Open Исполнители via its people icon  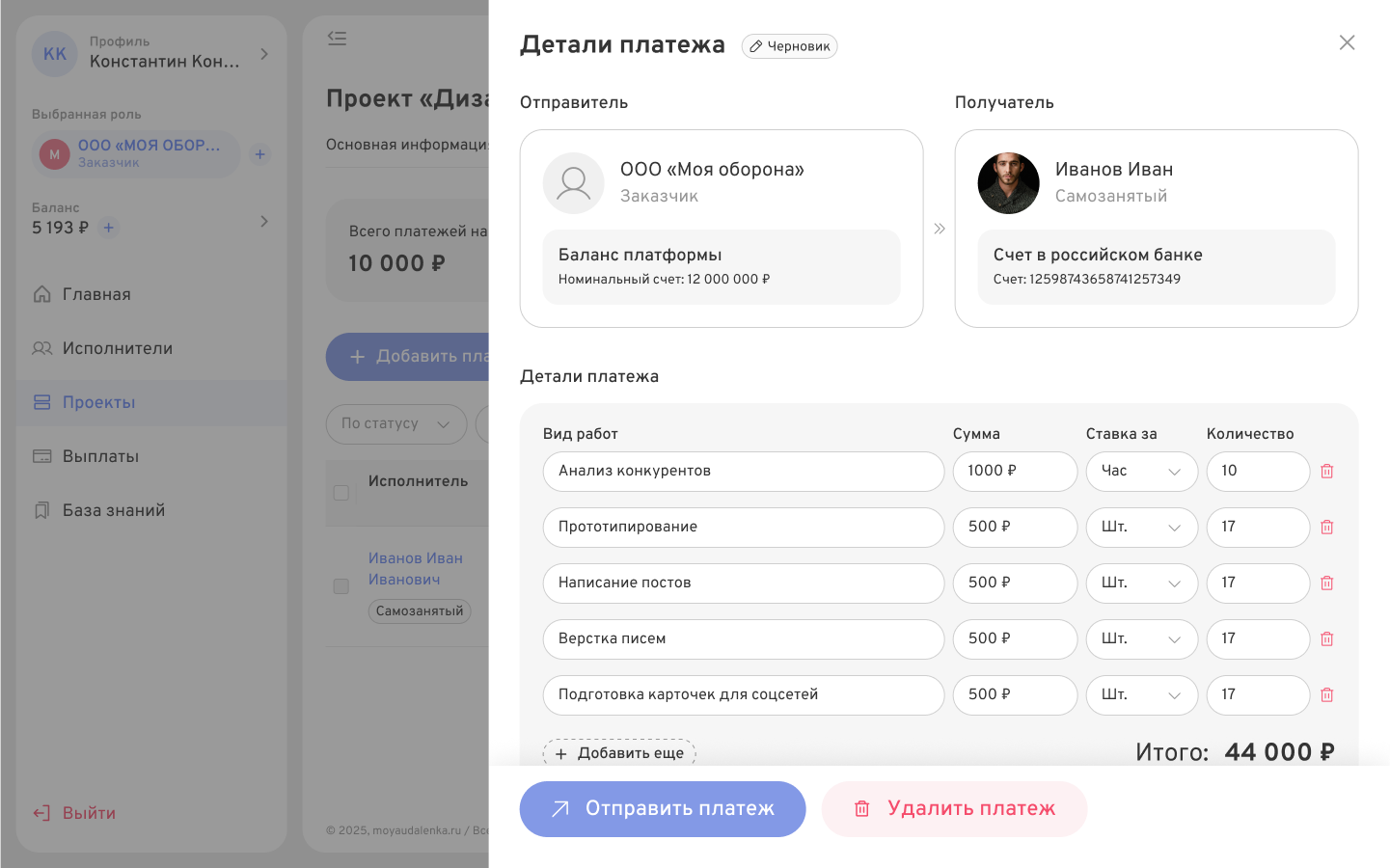click(x=42, y=348)
